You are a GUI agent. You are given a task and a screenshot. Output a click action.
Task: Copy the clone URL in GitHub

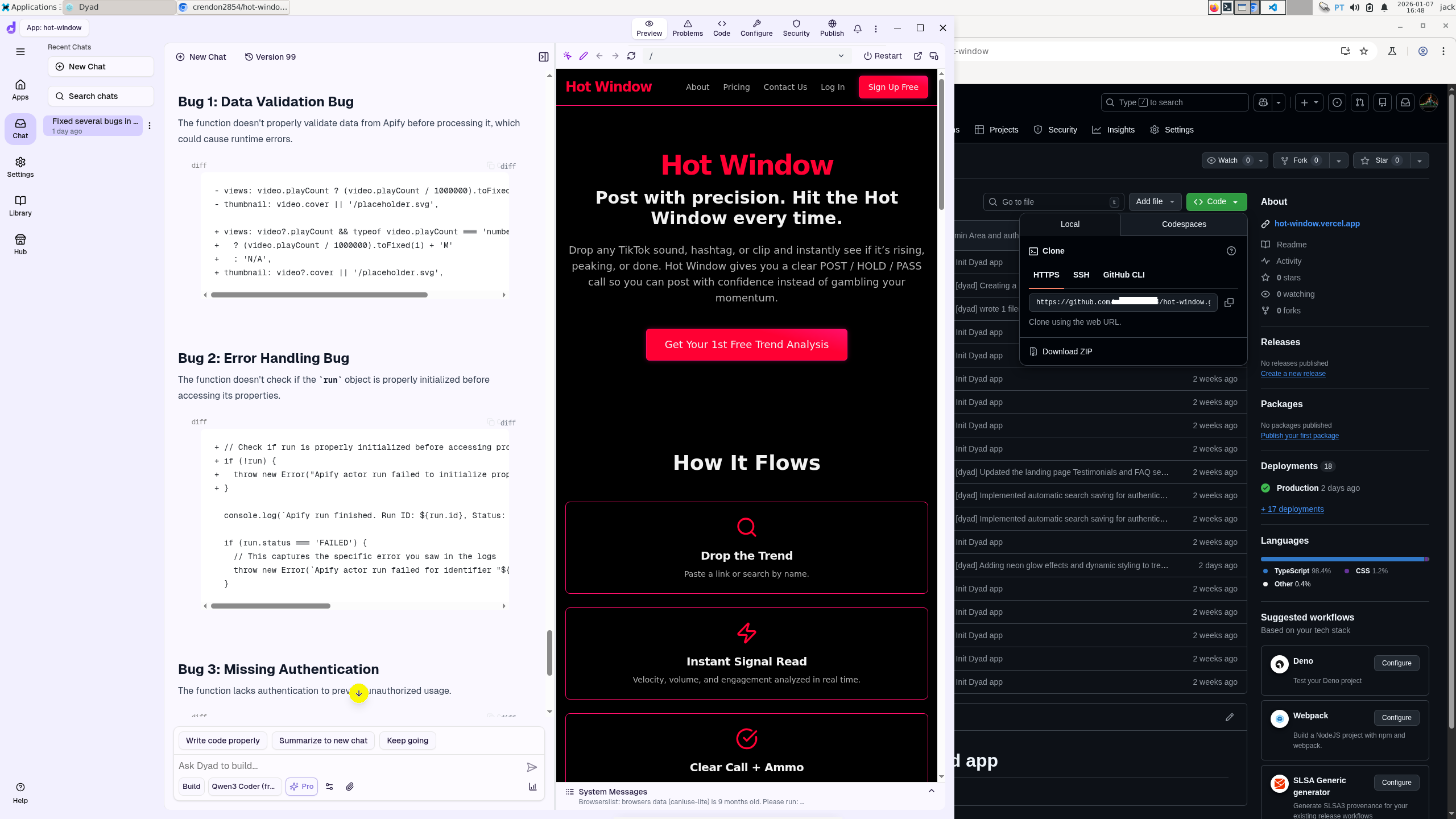coord(1229,303)
